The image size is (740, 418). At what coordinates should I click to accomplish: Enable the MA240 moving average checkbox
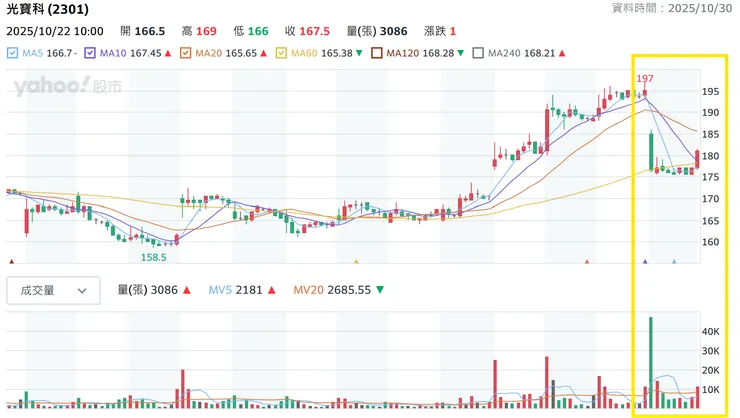coord(478,53)
